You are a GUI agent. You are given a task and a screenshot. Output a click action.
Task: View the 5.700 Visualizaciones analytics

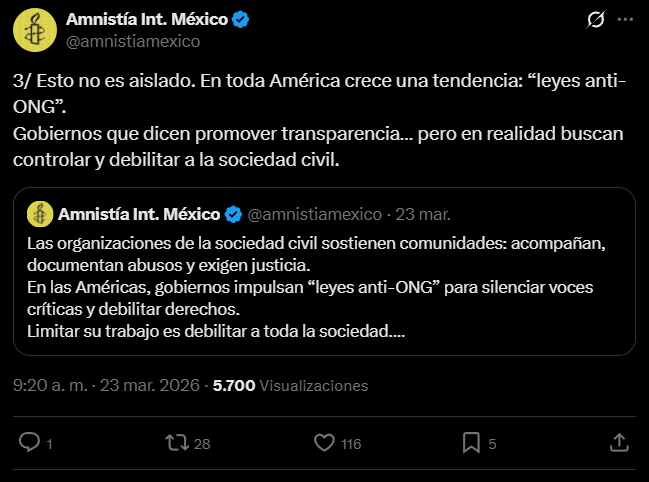coord(290,385)
